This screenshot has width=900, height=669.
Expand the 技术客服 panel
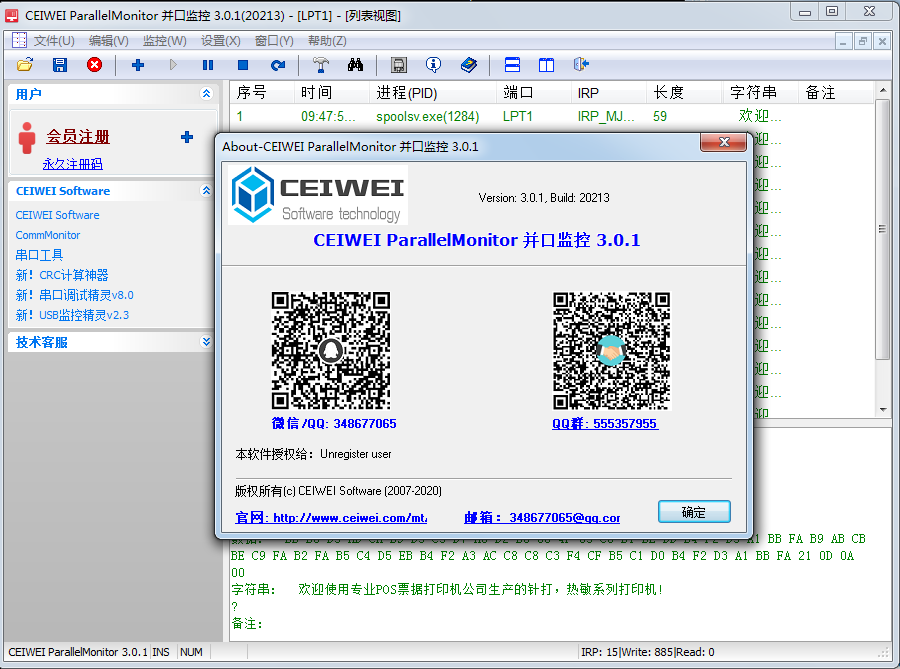[x=207, y=342]
